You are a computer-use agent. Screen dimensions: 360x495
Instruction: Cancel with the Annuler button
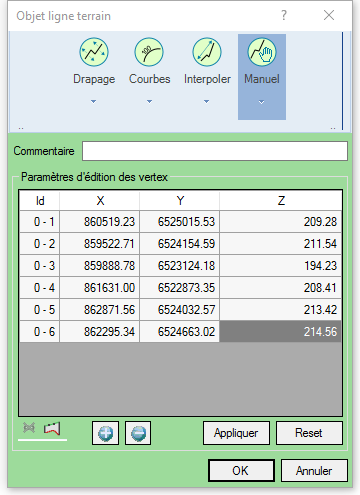click(314, 470)
